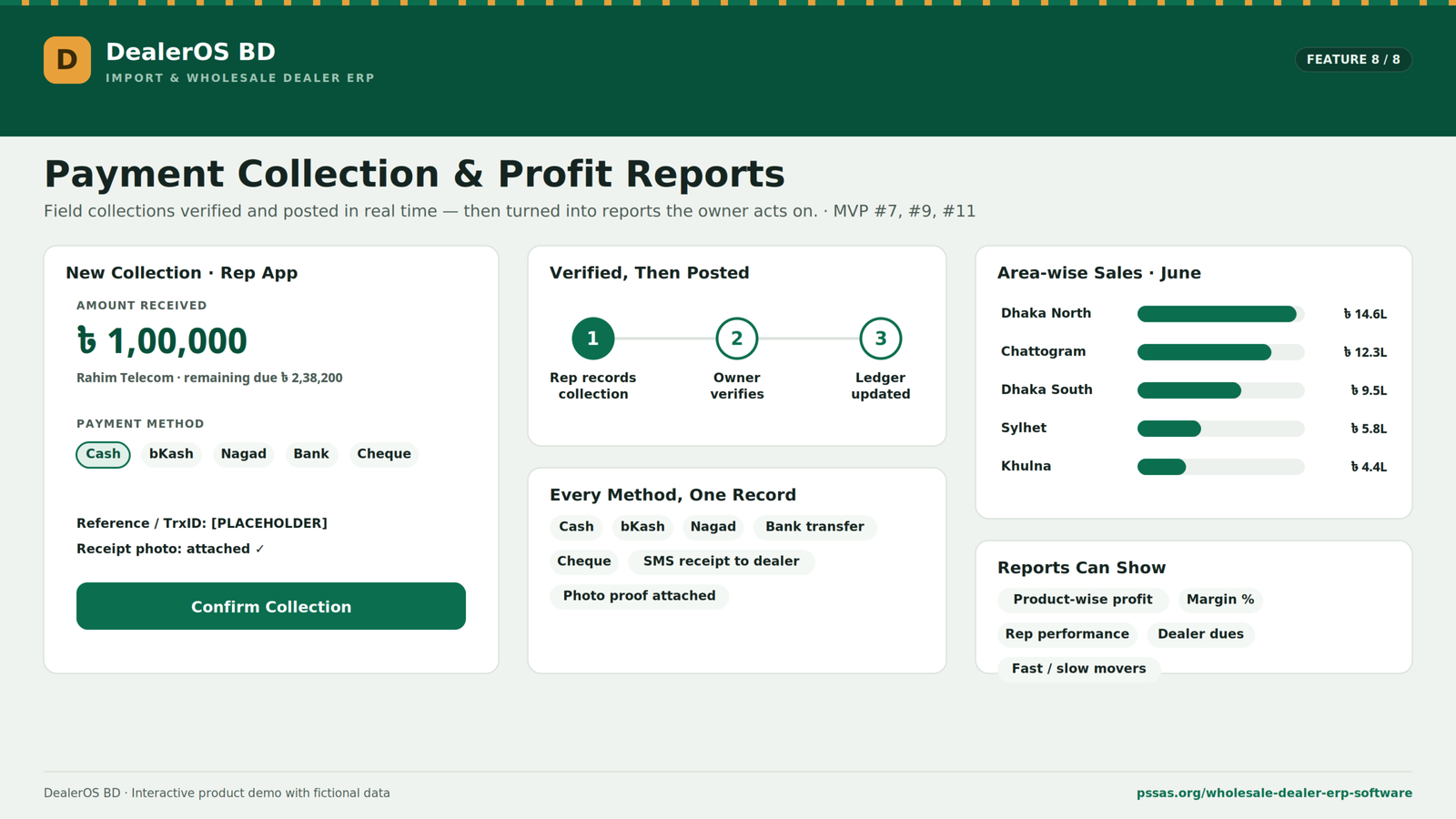Click the ৳ 12.3L value for Chattogram
1456x819 pixels.
click(1365, 352)
